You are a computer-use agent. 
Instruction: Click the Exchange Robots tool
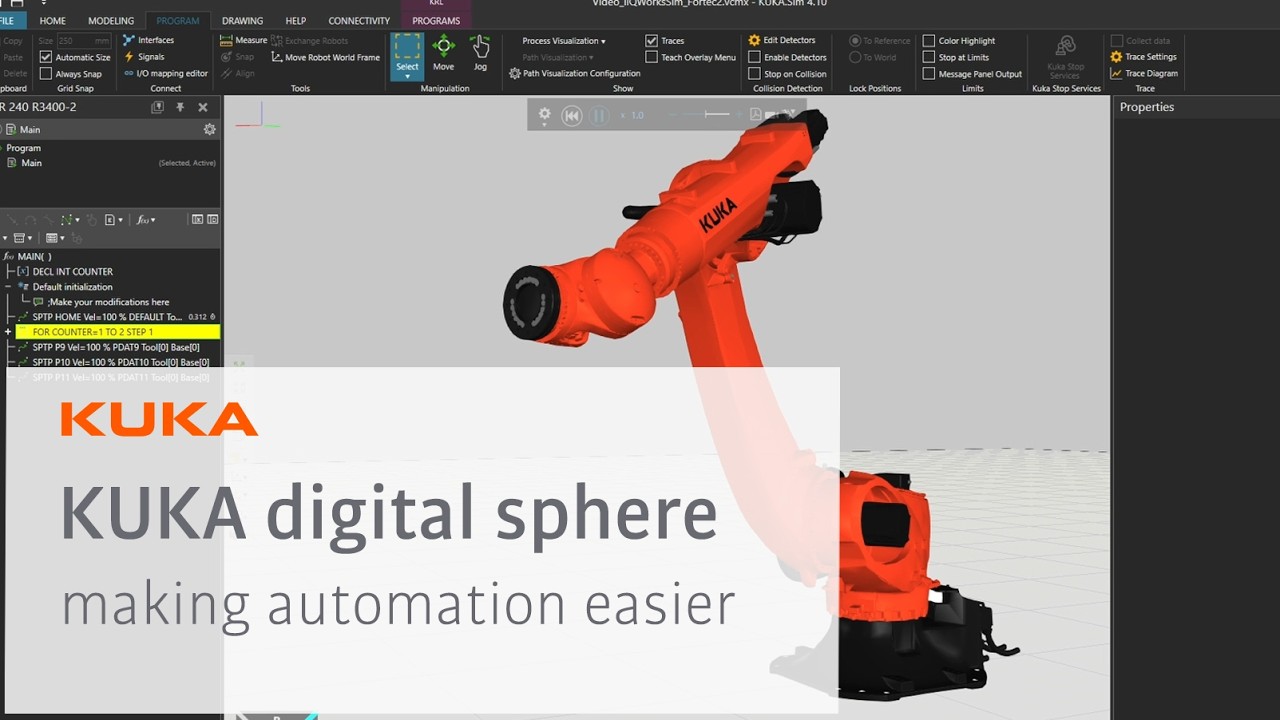(310, 40)
